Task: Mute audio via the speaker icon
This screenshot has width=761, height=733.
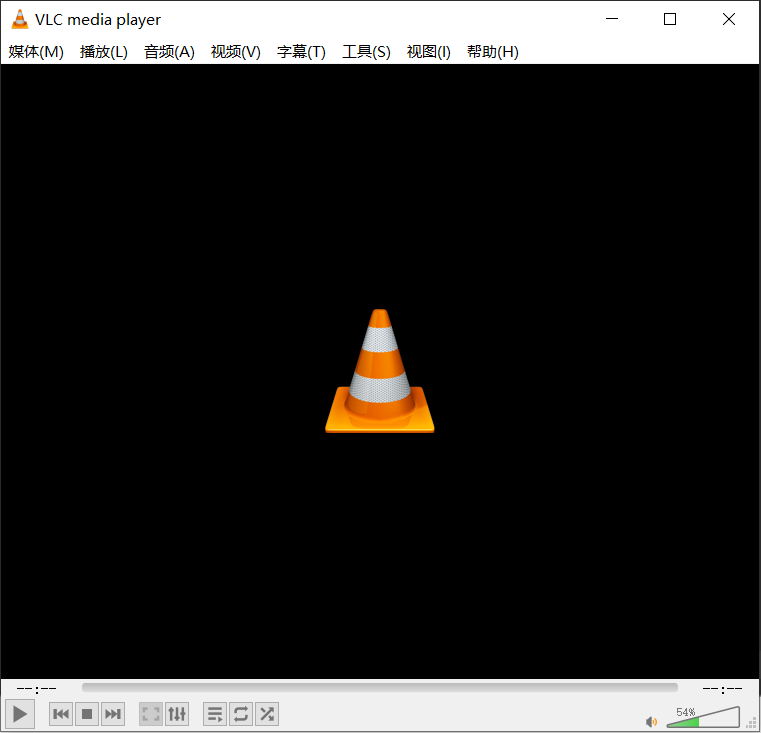Action: click(651, 722)
